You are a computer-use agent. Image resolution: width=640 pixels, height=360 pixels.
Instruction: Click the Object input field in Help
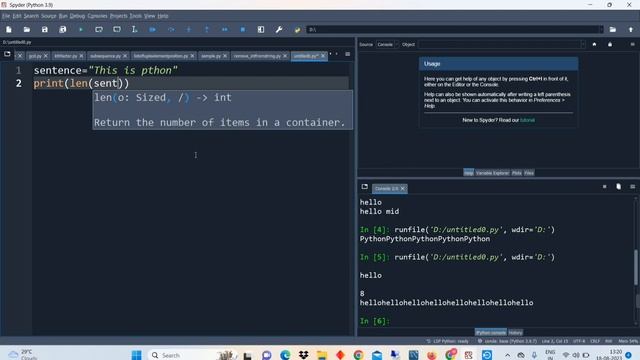(x=500, y=44)
